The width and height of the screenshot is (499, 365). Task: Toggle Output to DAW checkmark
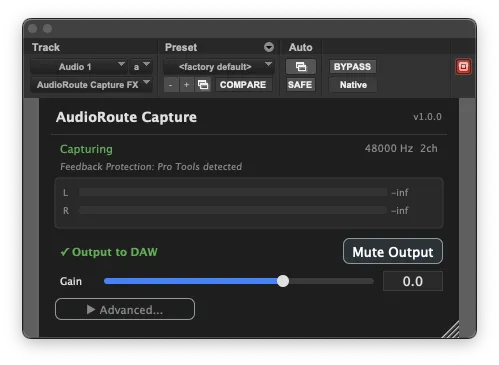click(x=109, y=252)
